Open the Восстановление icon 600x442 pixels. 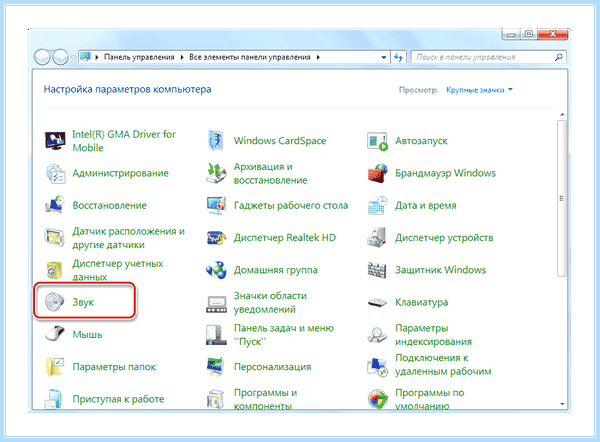(x=55, y=206)
